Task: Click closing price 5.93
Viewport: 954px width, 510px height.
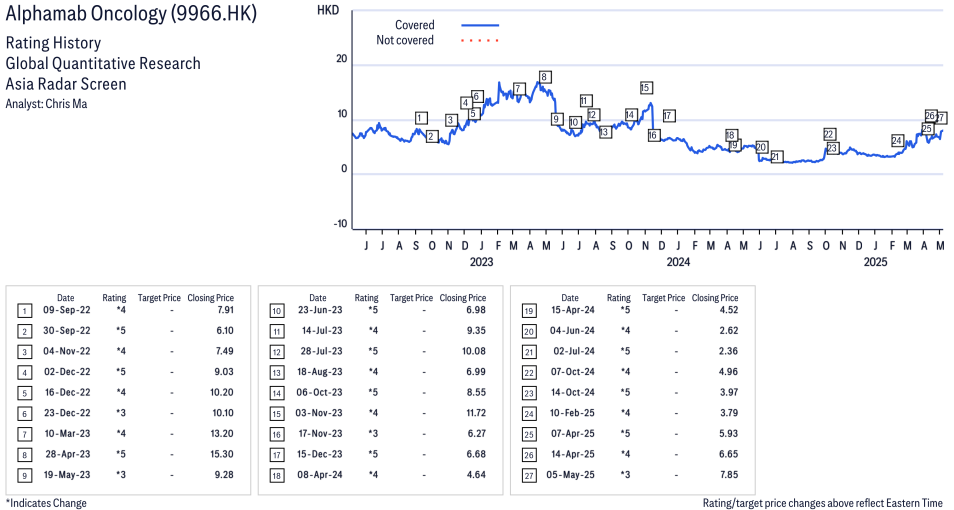Action: point(728,433)
